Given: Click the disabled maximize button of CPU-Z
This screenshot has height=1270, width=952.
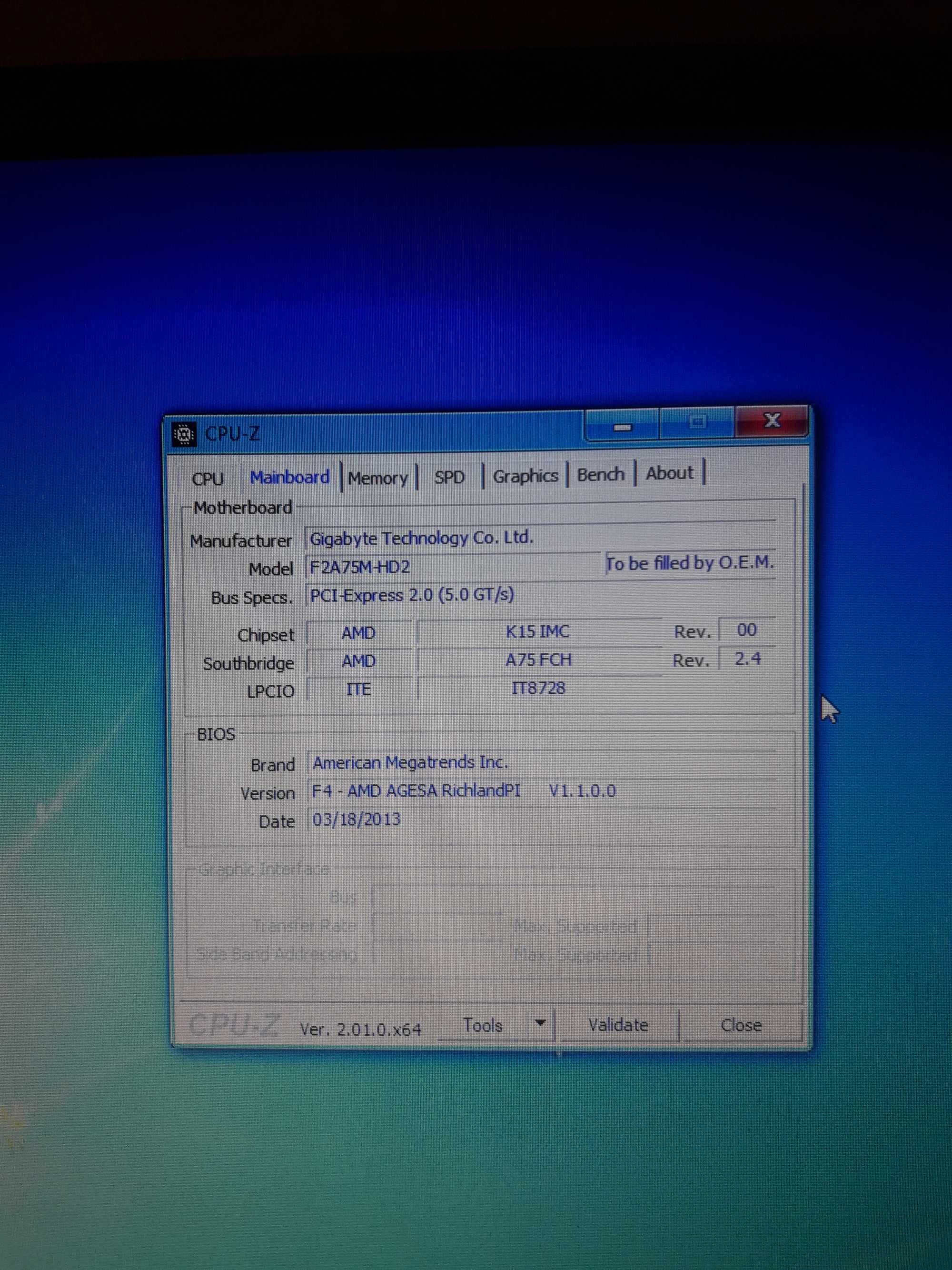Looking at the screenshot, I should point(697,423).
